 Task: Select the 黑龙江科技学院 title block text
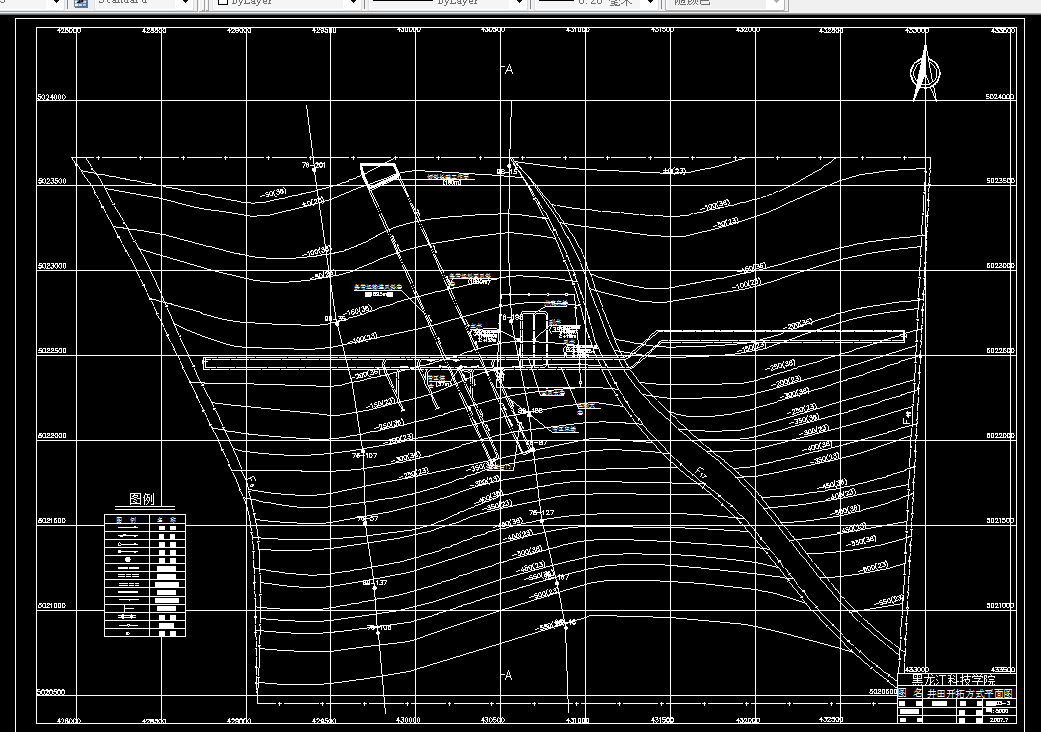(x=953, y=680)
